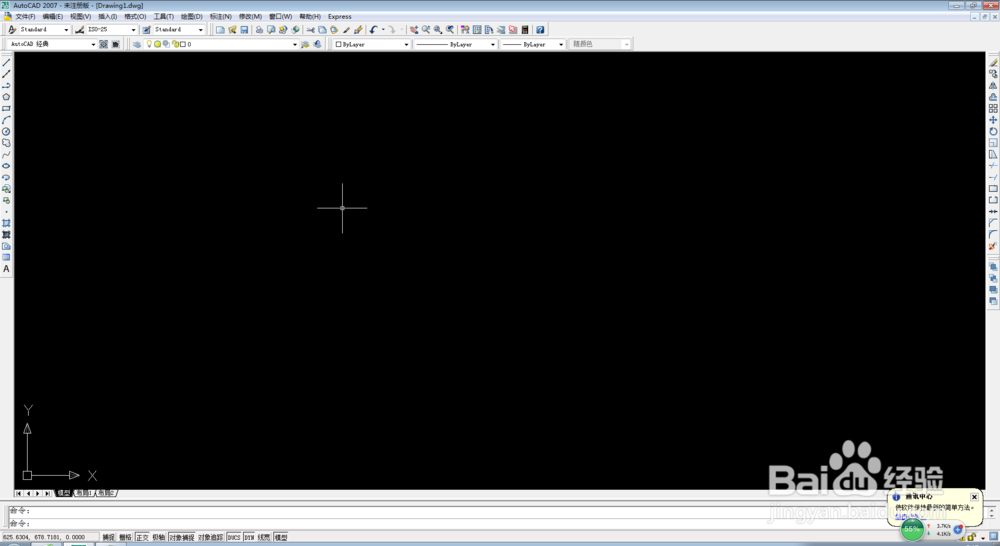The image size is (1000, 546).
Task: Select the Spline tool
Action: pos(6,154)
